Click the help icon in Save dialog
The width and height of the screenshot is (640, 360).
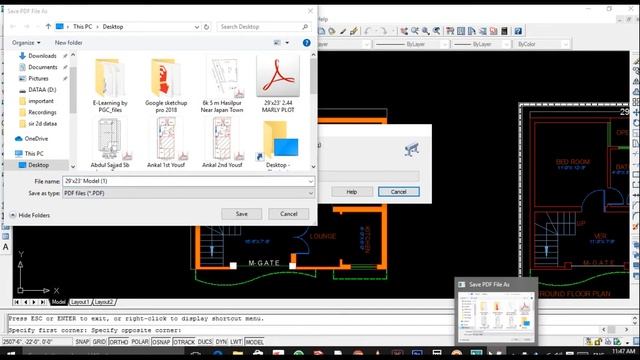[x=307, y=43]
